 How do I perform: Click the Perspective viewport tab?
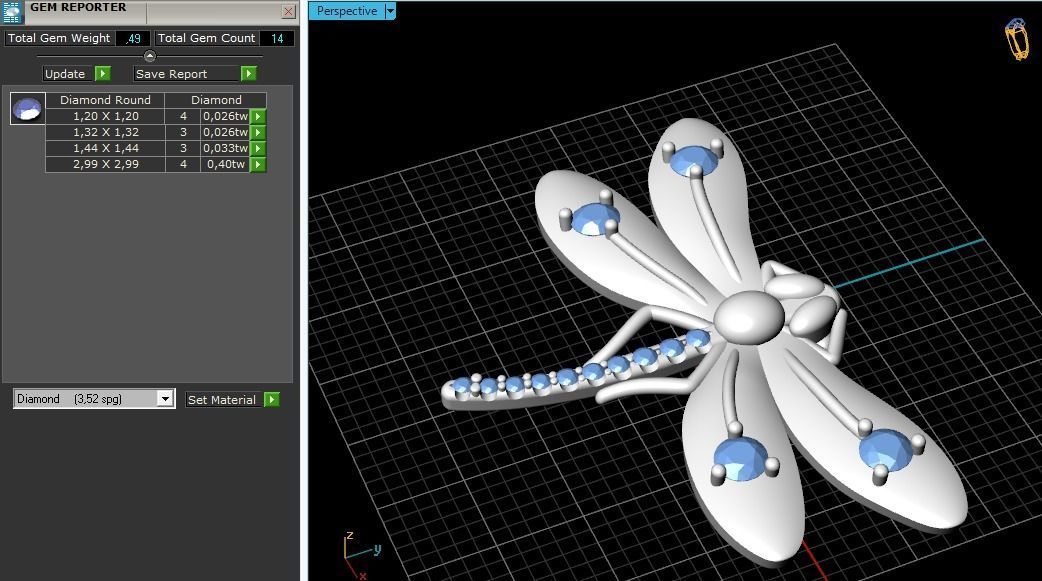(x=347, y=11)
